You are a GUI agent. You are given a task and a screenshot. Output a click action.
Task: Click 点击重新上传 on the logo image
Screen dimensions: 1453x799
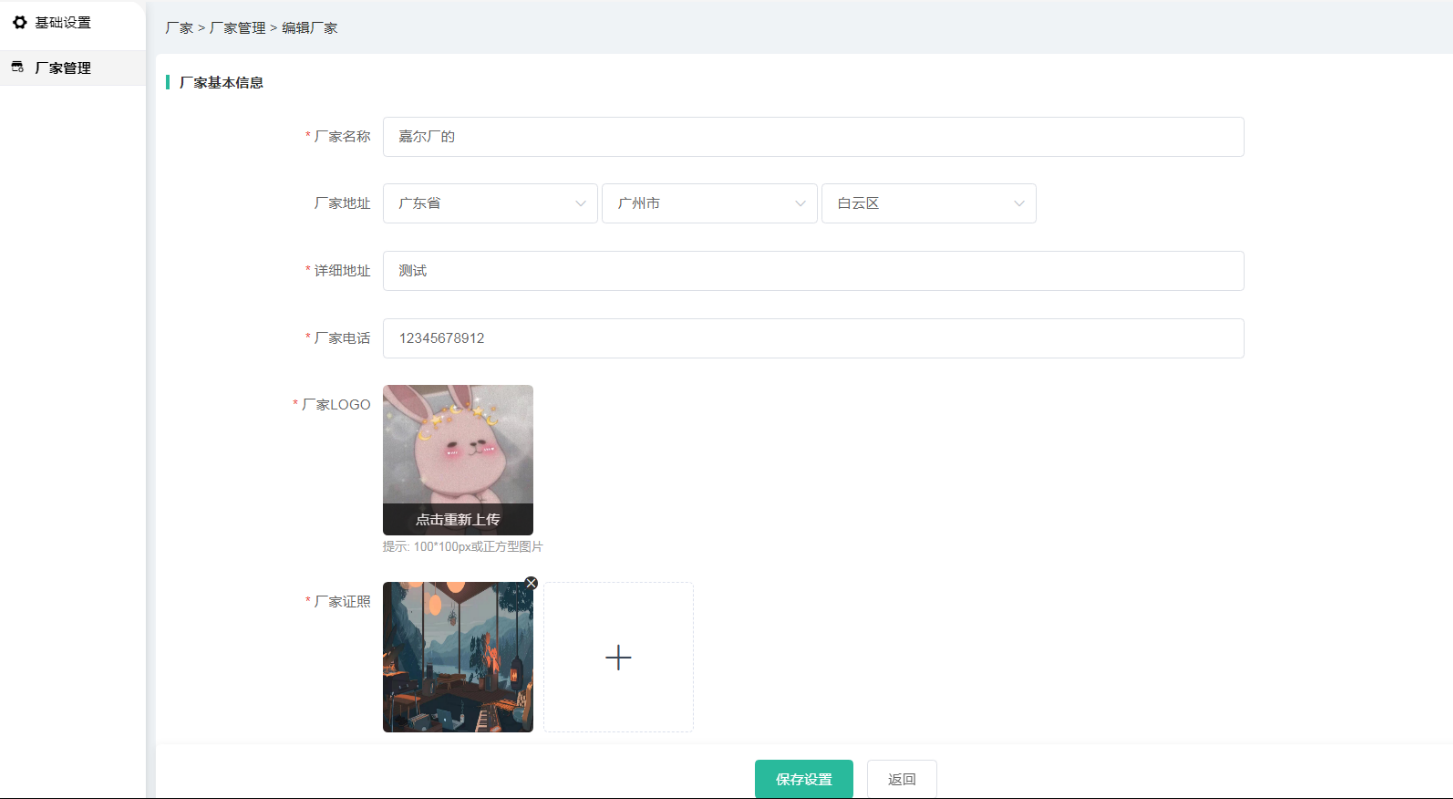coord(458,520)
